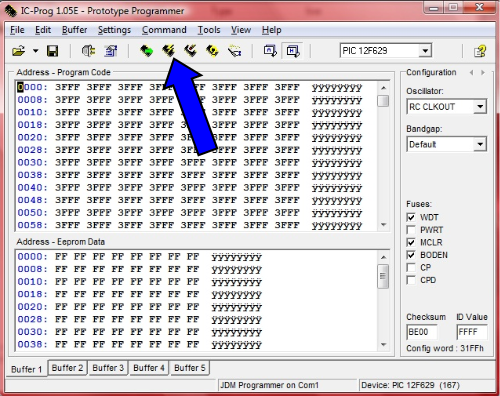The width and height of the screenshot is (500, 396).
Task: Enable the PWRT fuse checkbox
Action: pyautogui.click(x=411, y=230)
